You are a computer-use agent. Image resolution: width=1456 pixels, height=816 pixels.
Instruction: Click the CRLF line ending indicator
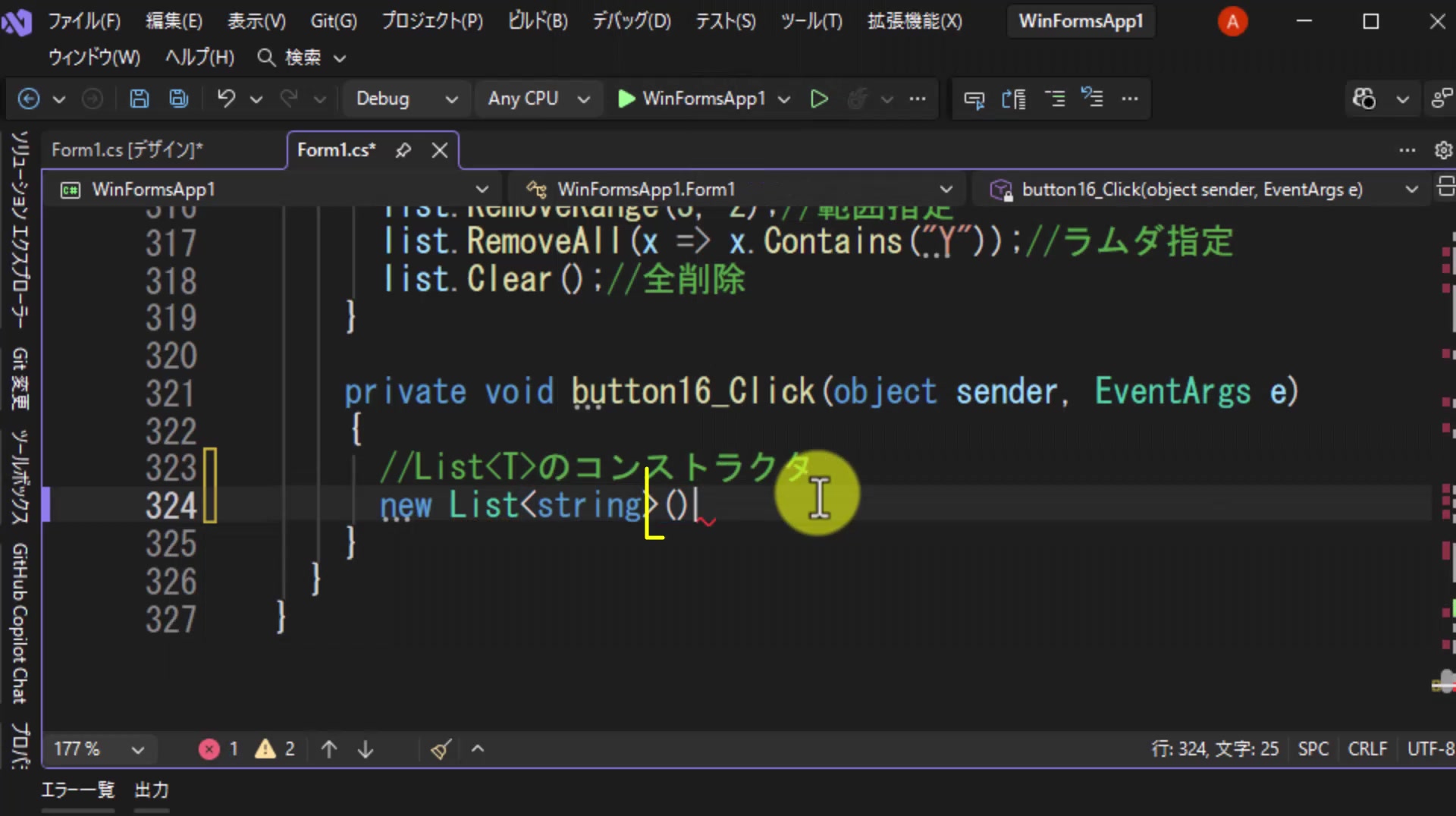click(x=1367, y=749)
